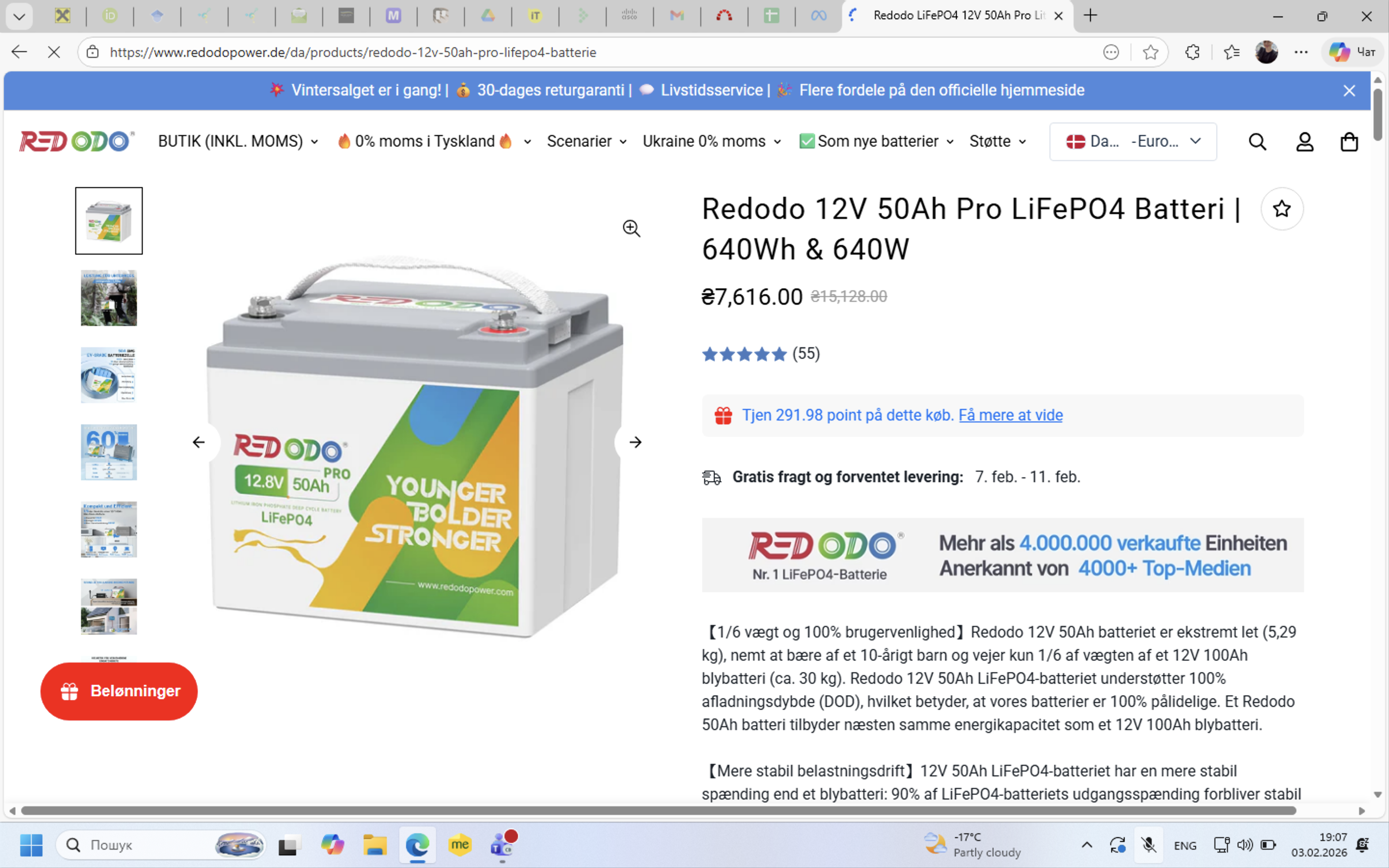Expand the BUTIK (INKL. MOMS) menu

pyautogui.click(x=238, y=141)
